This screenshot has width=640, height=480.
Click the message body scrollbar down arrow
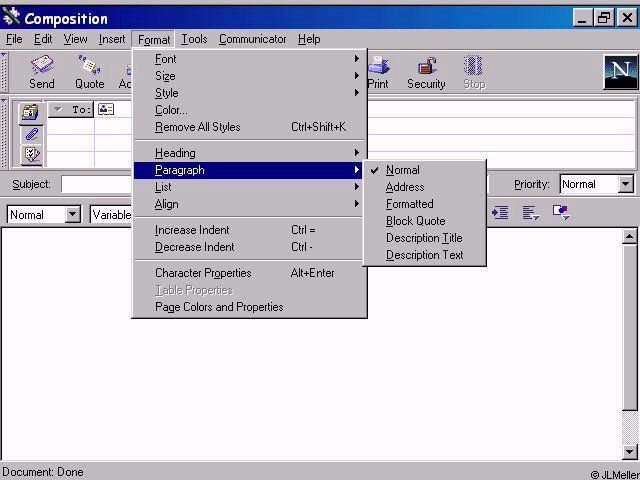[x=629, y=451]
